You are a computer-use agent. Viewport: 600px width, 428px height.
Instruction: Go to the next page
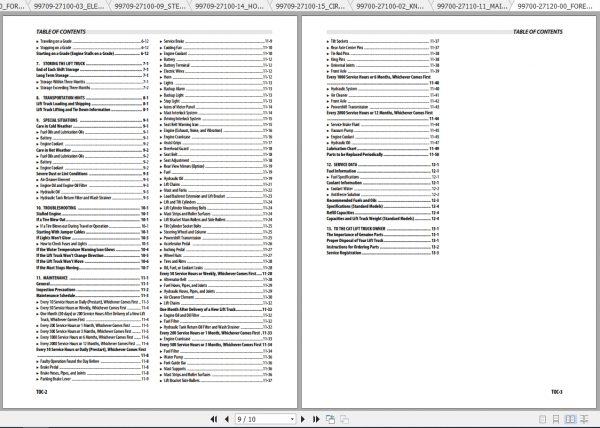(303, 419)
